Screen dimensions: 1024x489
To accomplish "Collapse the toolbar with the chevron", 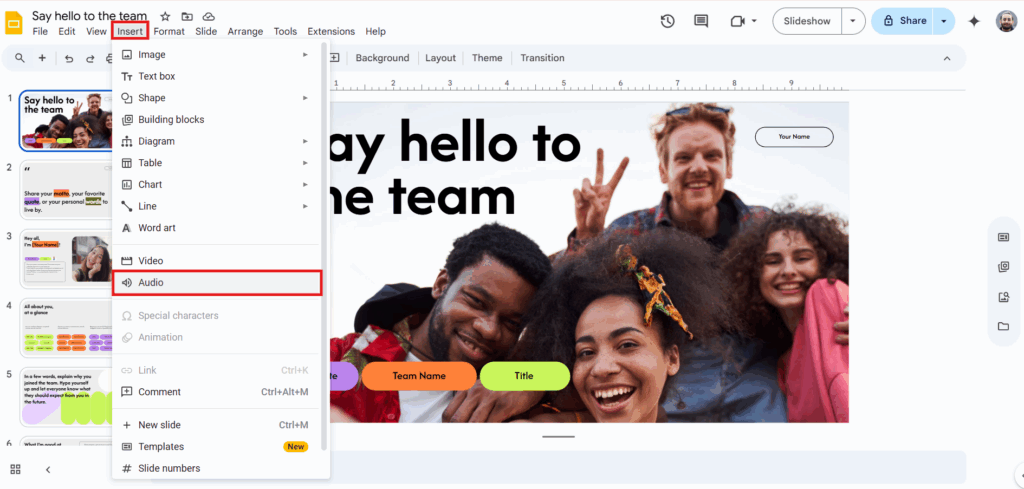I will (x=947, y=58).
